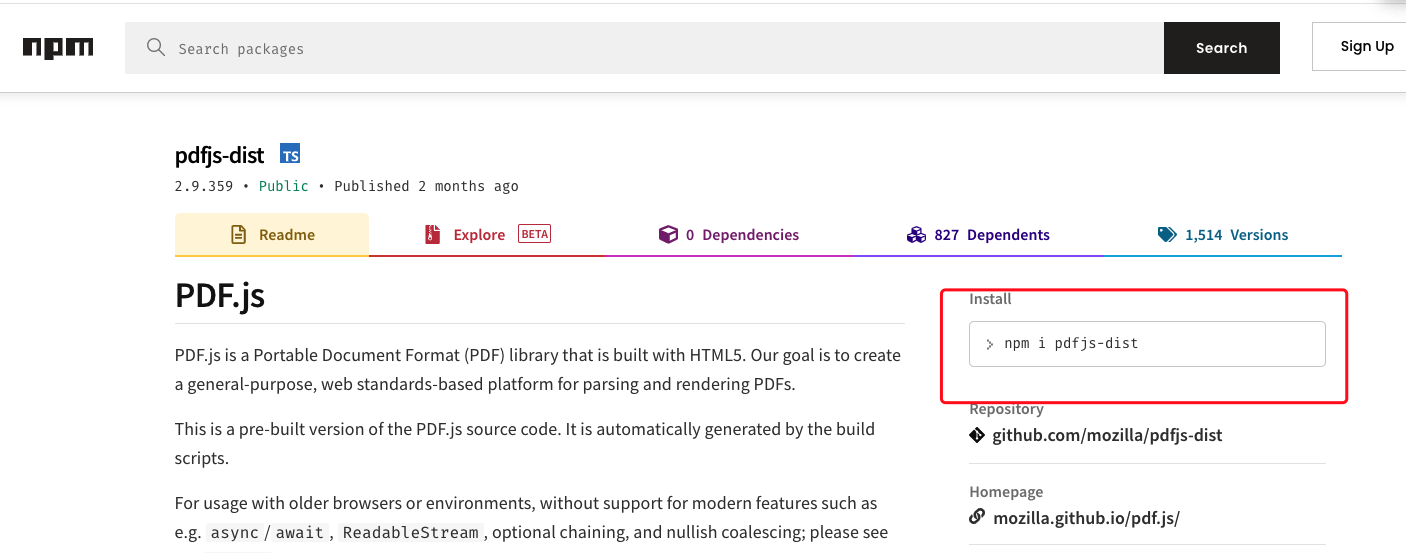The width and height of the screenshot is (1406, 553).
Task: Click the Install section label
Action: tap(990, 299)
